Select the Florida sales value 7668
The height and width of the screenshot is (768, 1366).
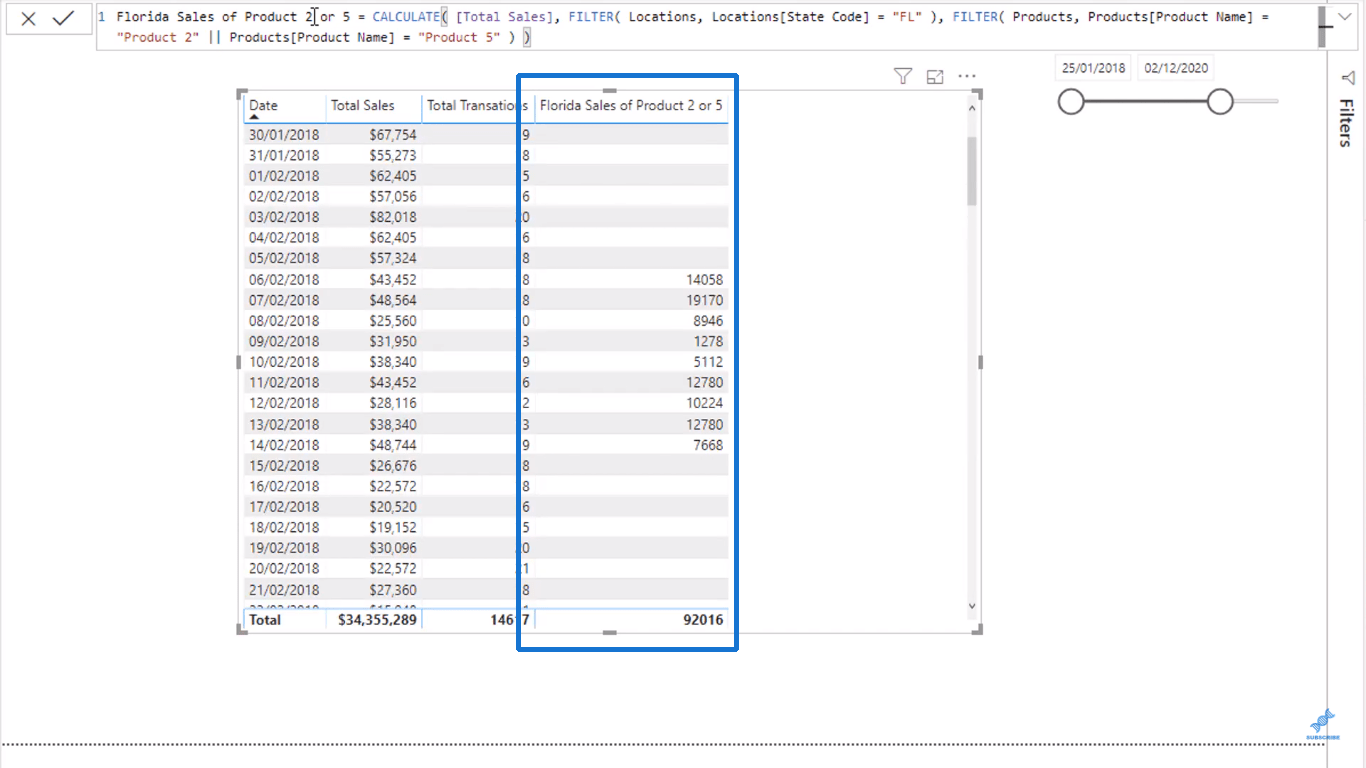(708, 445)
